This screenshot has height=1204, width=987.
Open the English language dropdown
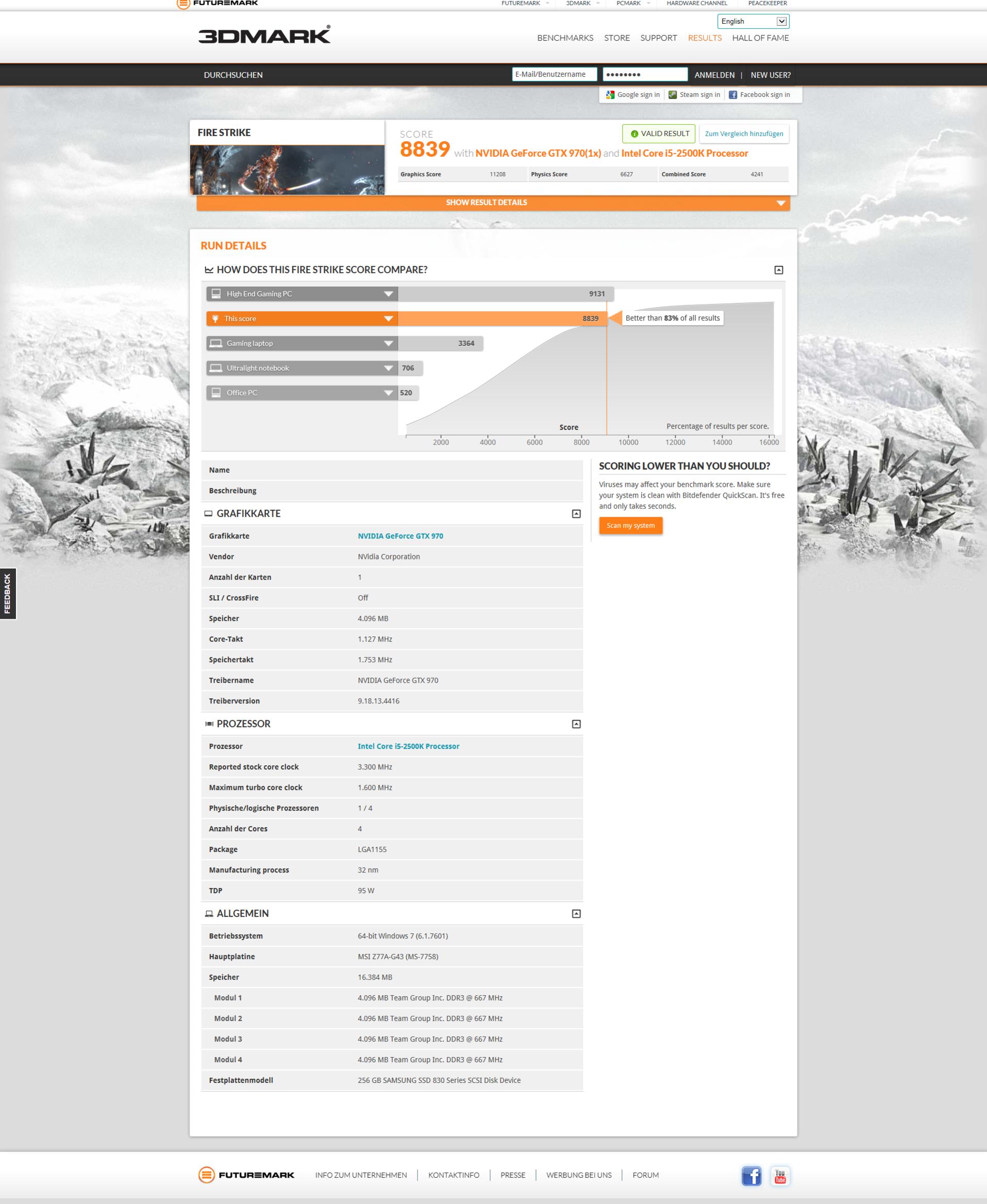(x=753, y=21)
